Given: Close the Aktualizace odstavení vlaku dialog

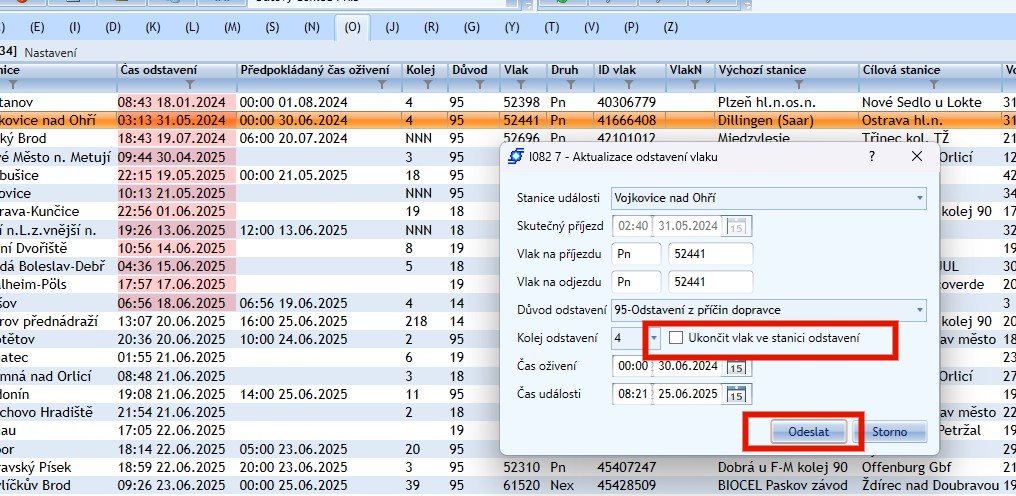Looking at the screenshot, I should pyautogui.click(x=916, y=157).
